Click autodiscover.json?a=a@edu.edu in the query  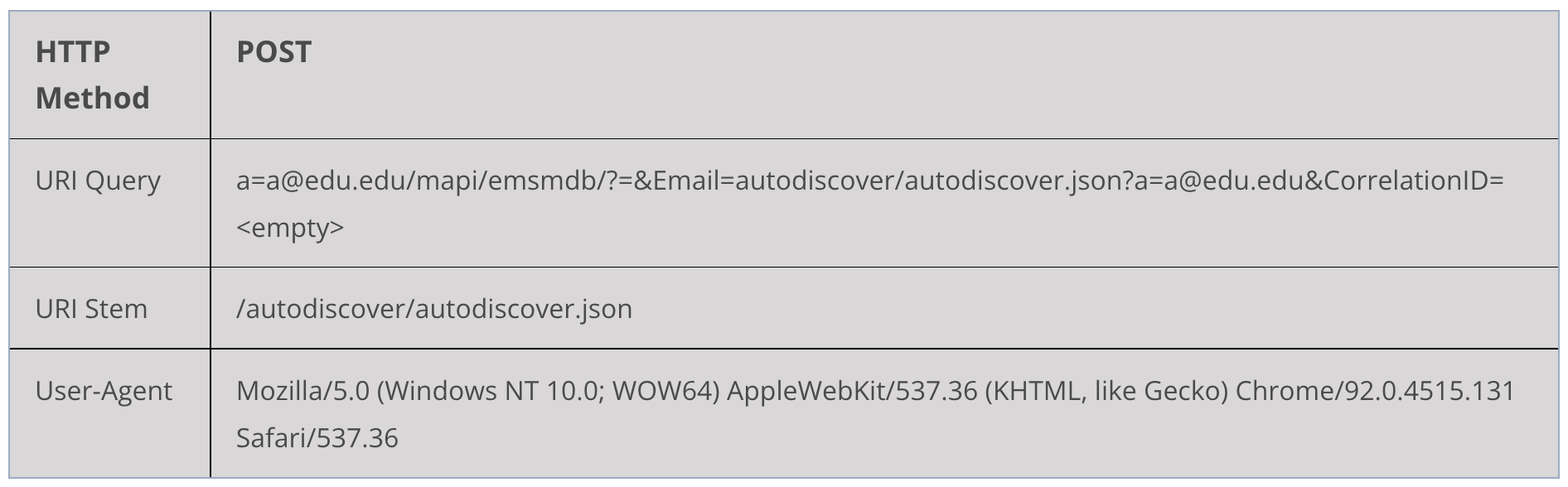click(1106, 181)
